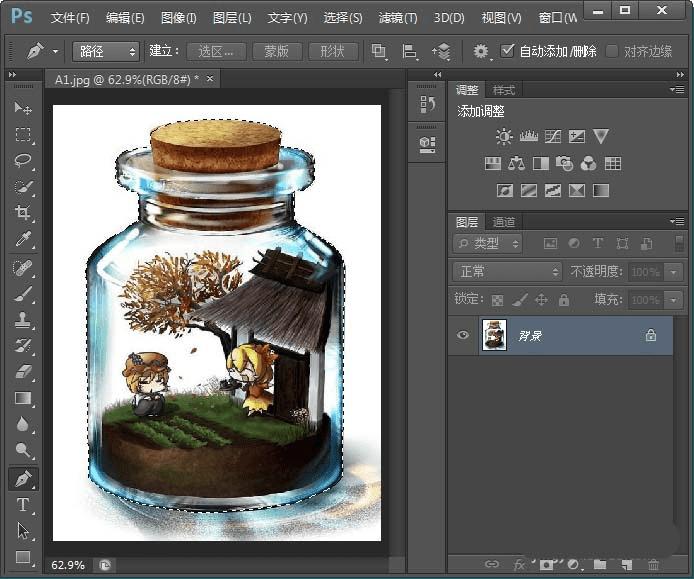The image size is (694, 579).
Task: Select the Move tool
Action: coord(23,108)
